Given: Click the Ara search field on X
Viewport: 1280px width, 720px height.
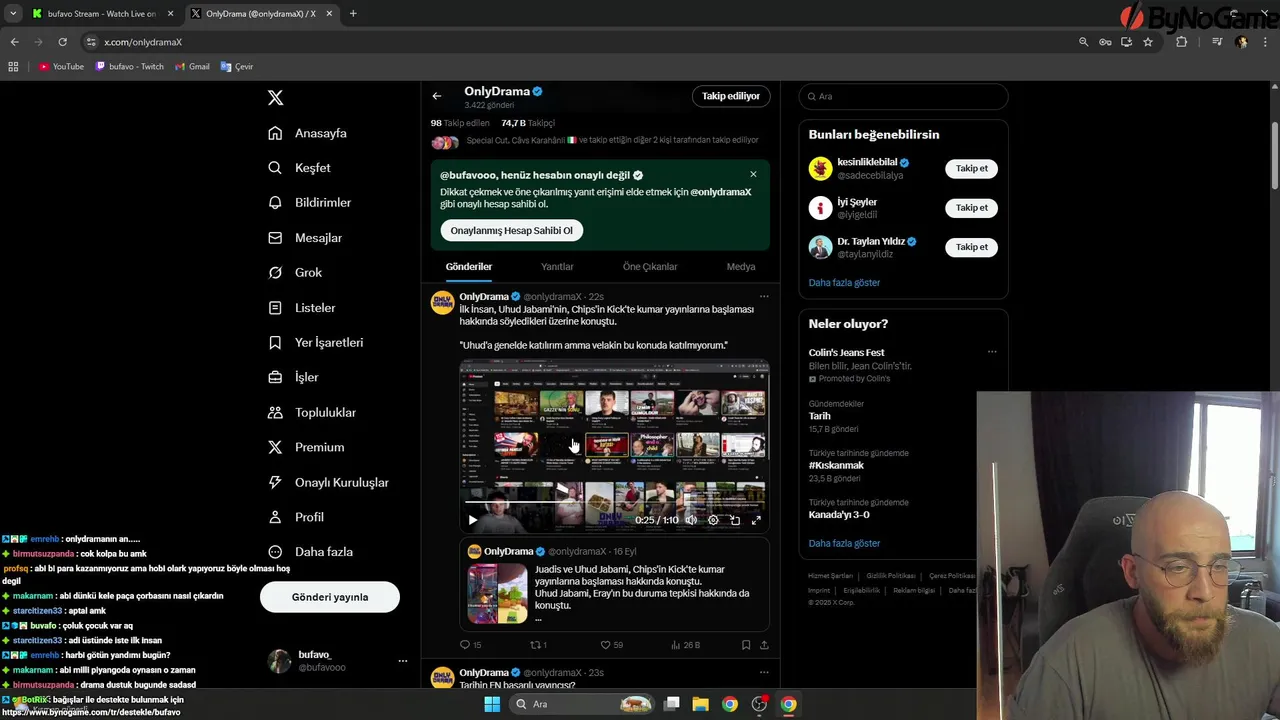Looking at the screenshot, I should tap(903, 96).
